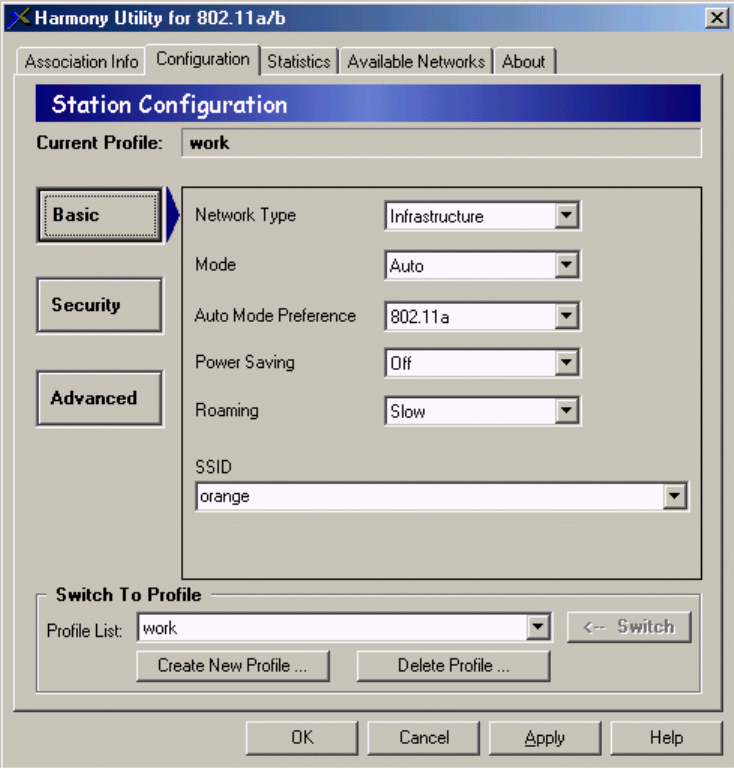
Task: Click Delete Profile button
Action: click(454, 666)
